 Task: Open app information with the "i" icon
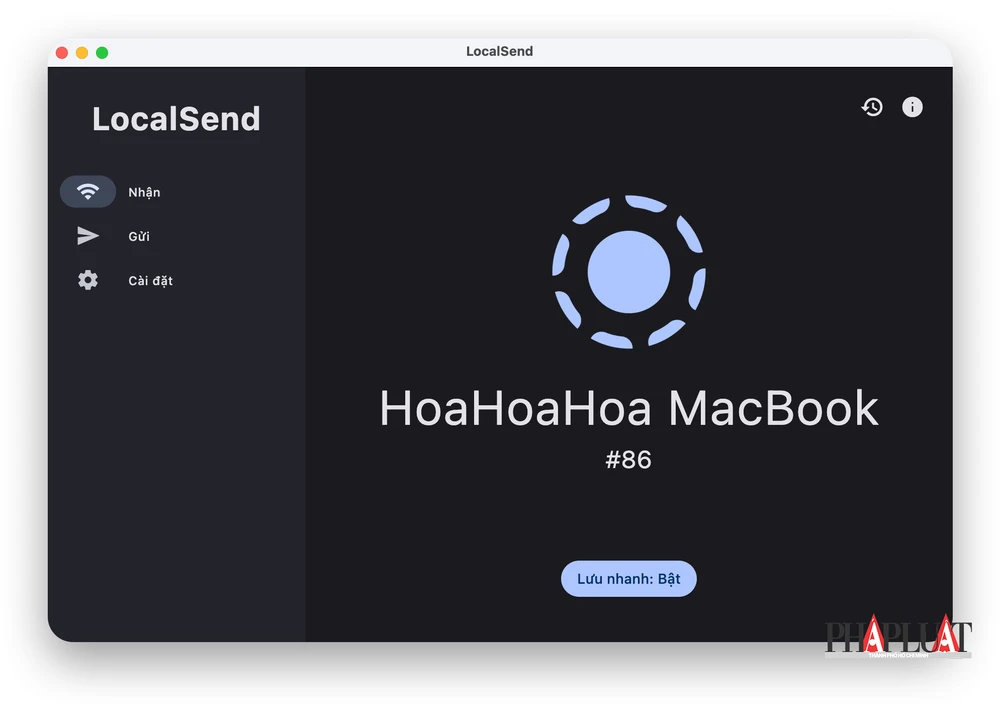point(912,107)
